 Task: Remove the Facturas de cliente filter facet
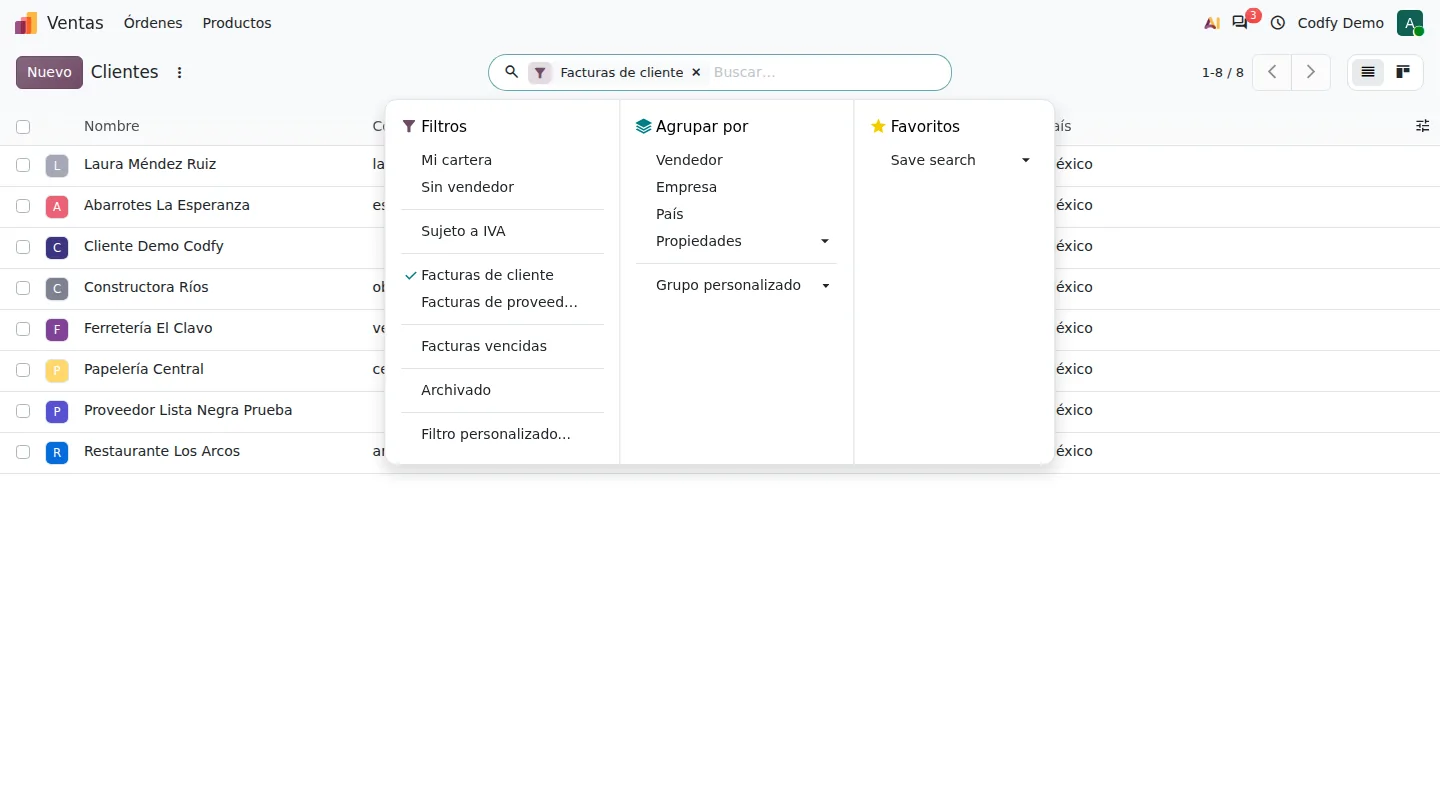tap(696, 72)
